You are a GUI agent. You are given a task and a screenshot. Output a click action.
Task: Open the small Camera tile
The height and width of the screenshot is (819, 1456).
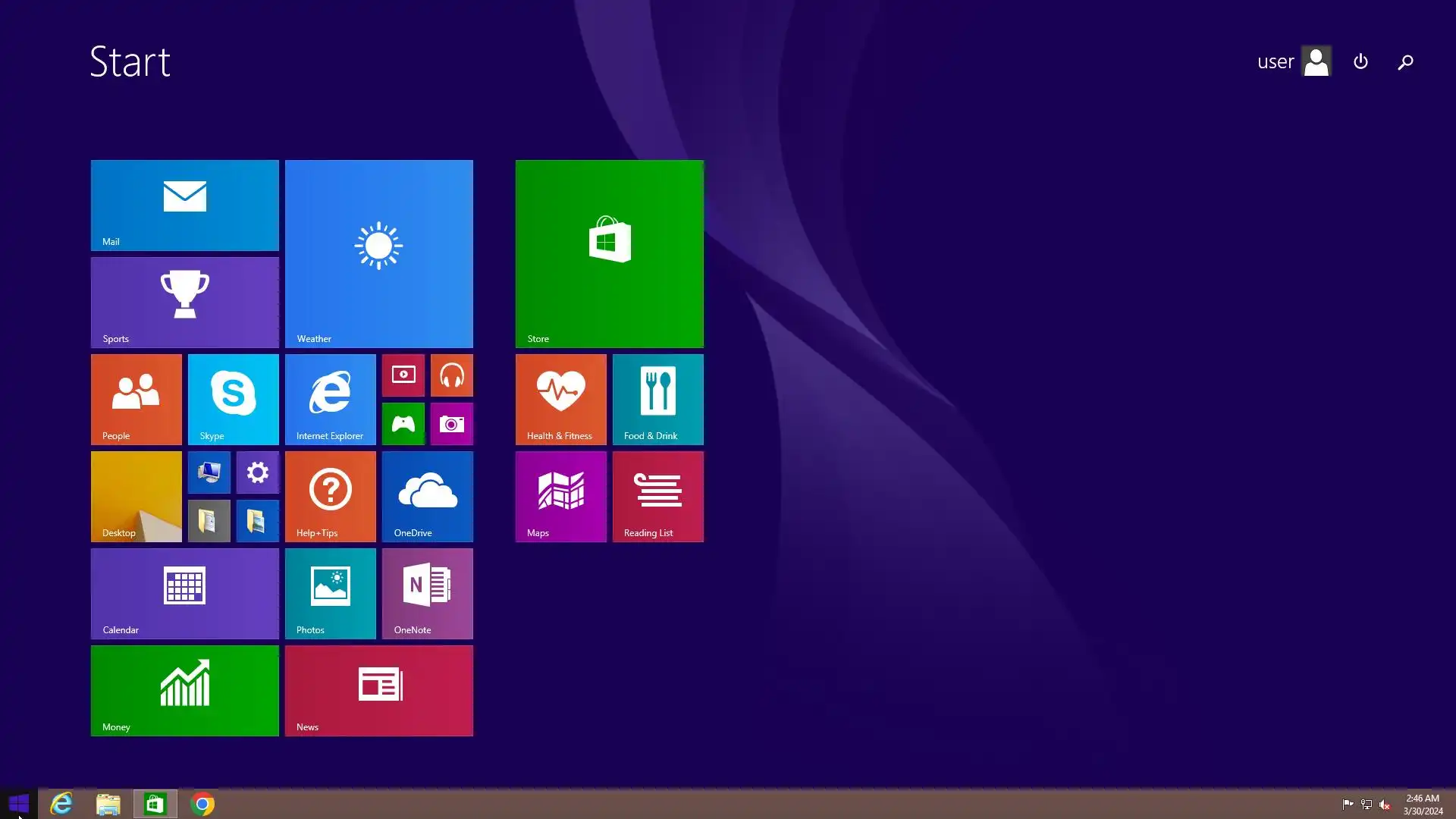click(451, 424)
